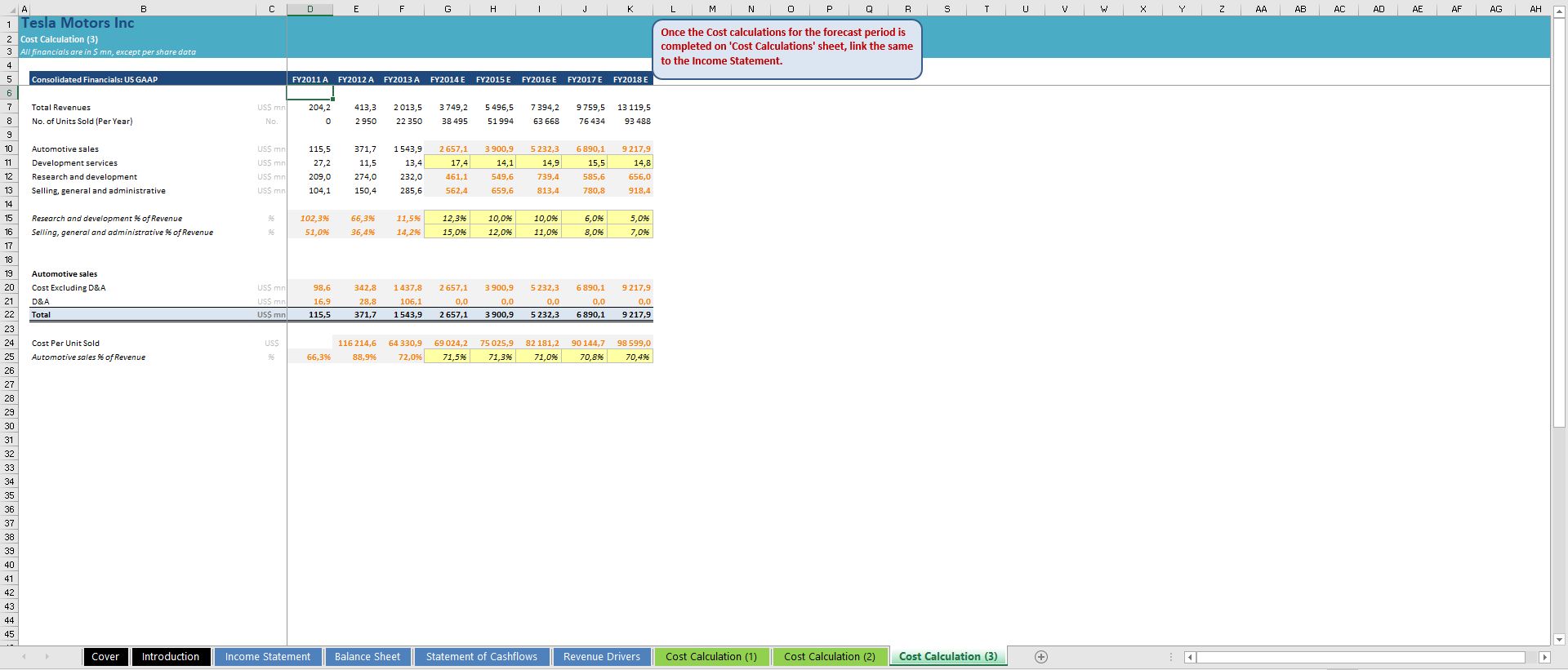Screen dimensions: 1568x670
Task: Select cost per unit 116 214,6
Action: pos(356,344)
